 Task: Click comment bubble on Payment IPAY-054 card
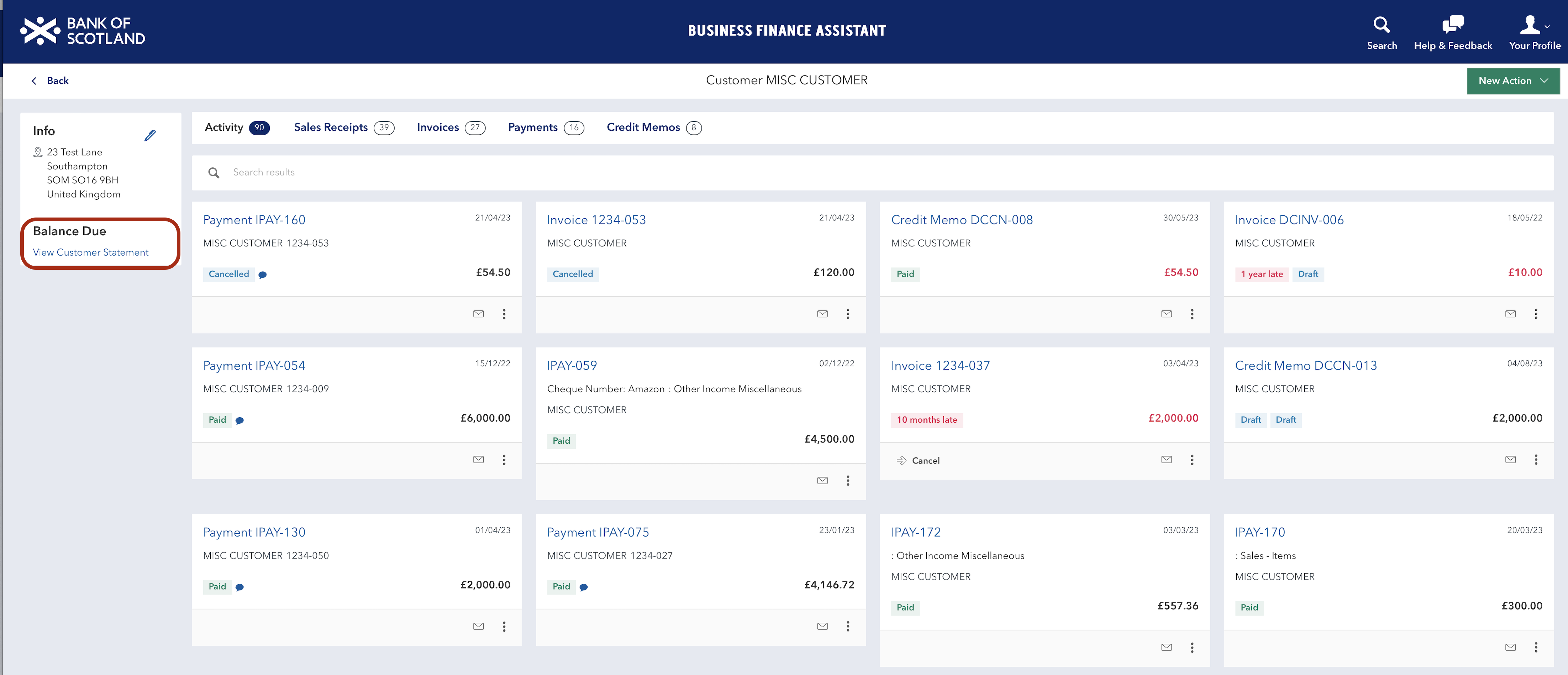(240, 420)
